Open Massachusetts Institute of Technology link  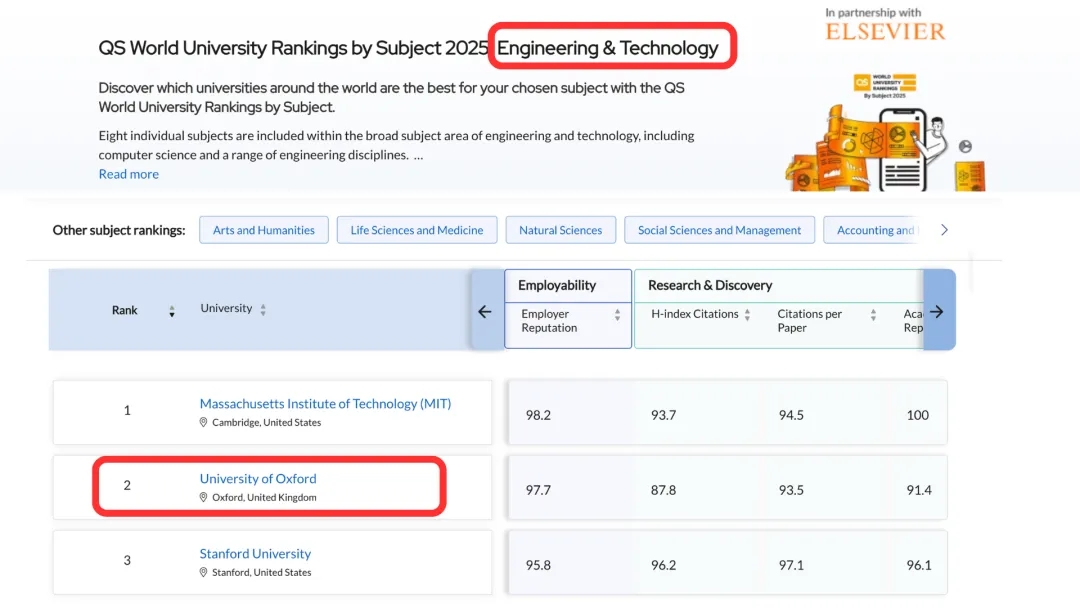[x=325, y=404]
